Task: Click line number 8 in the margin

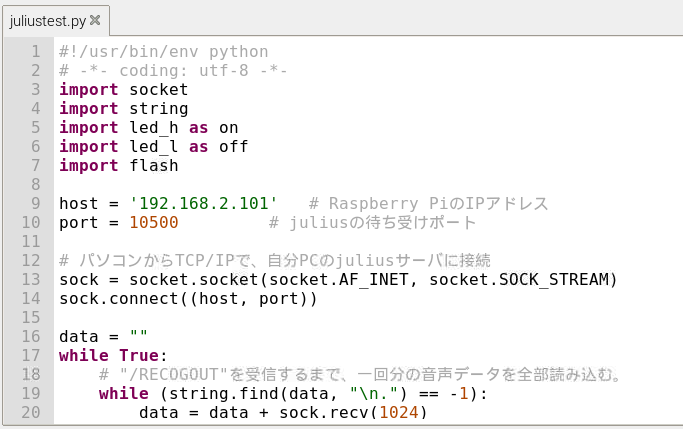Action: click(x=36, y=184)
